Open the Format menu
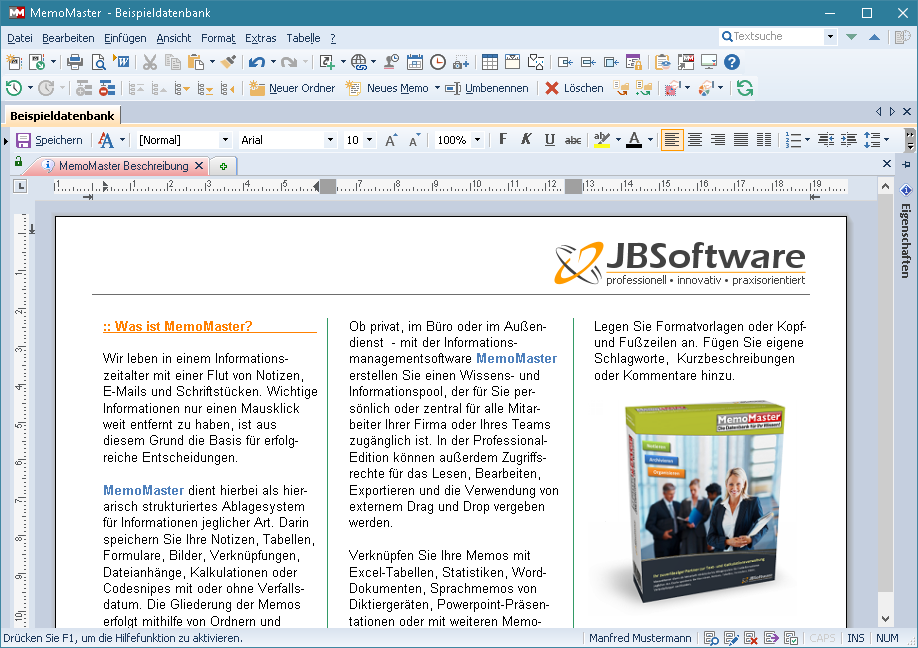Image resolution: width=918 pixels, height=648 pixels. pyautogui.click(x=218, y=38)
